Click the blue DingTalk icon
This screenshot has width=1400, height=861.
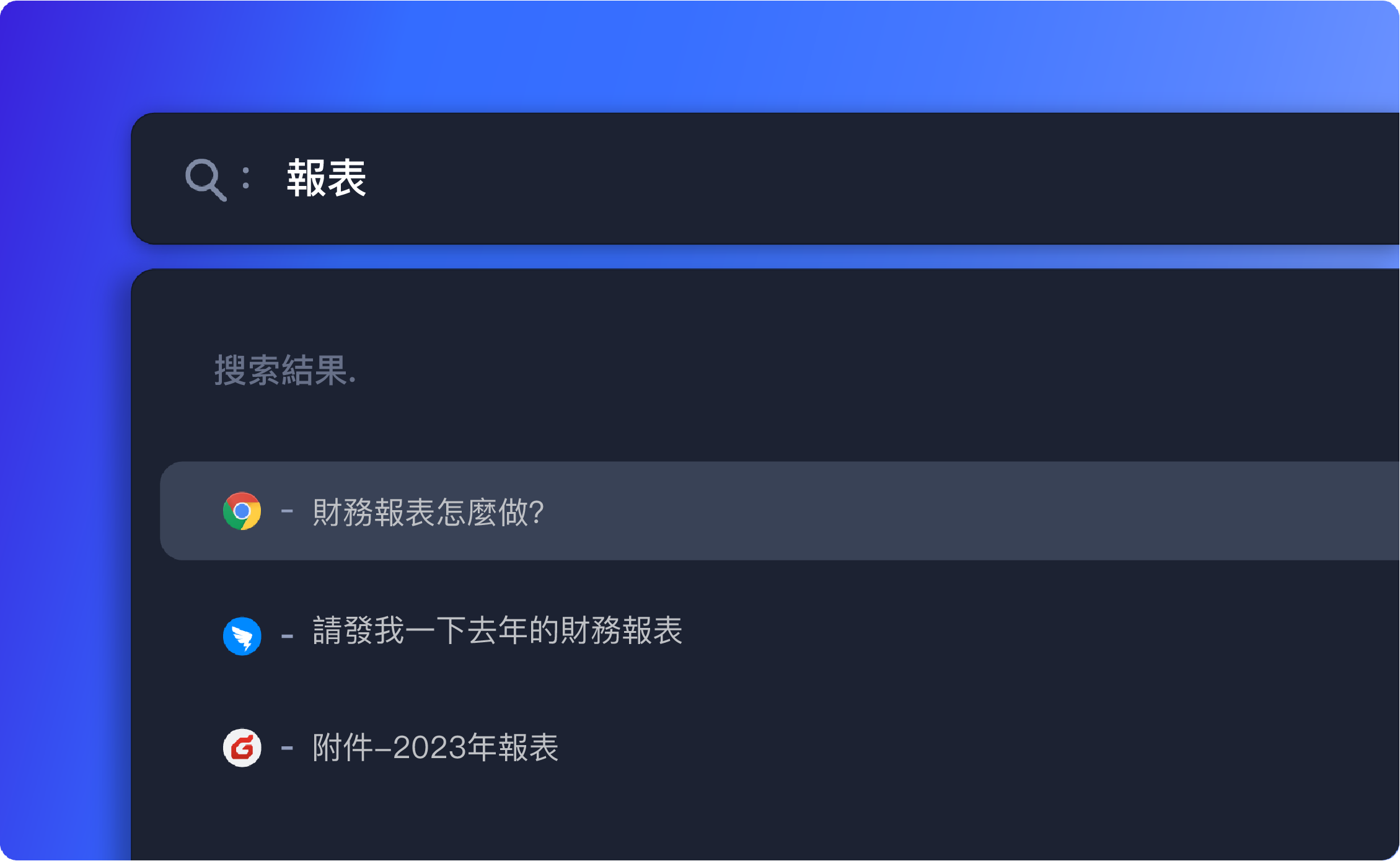[x=242, y=636]
